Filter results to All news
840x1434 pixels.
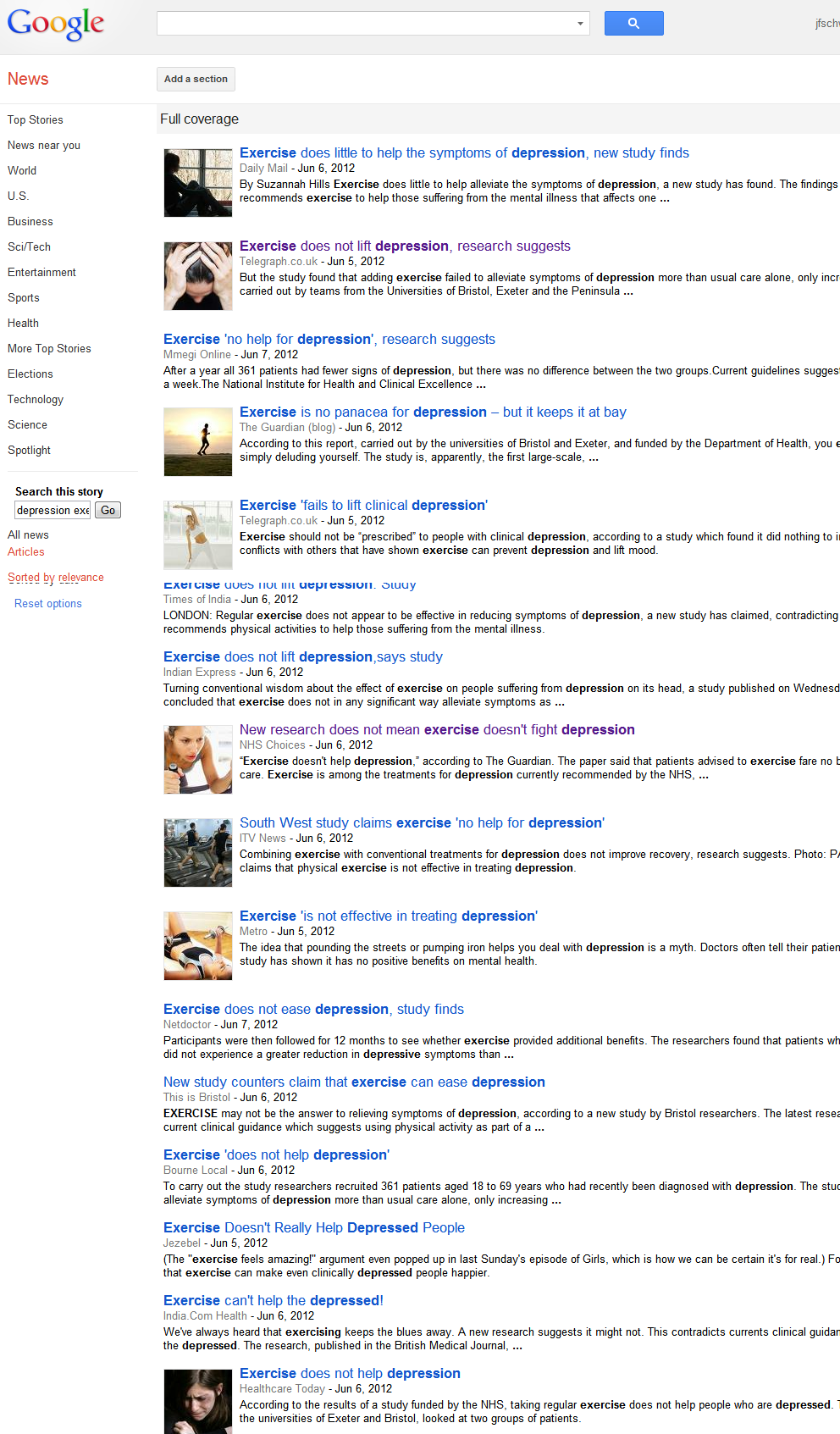click(x=29, y=534)
